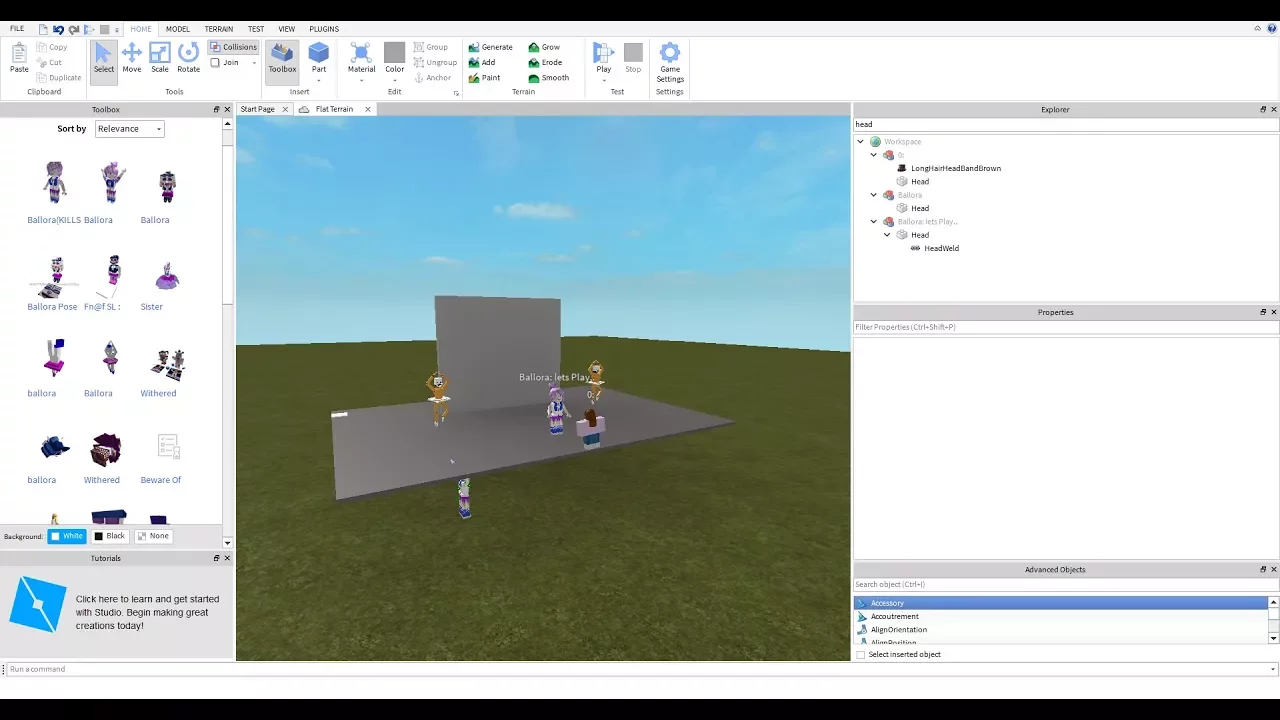Open Game Settings
The width and height of the screenshot is (1280, 720).
pos(670,62)
